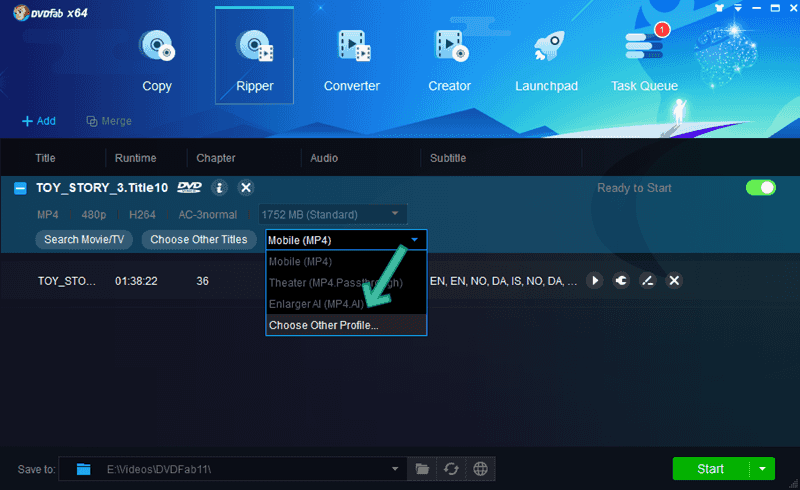Switch to the Ripper module
Screen dimensions: 800x490
pyautogui.click(x=254, y=56)
